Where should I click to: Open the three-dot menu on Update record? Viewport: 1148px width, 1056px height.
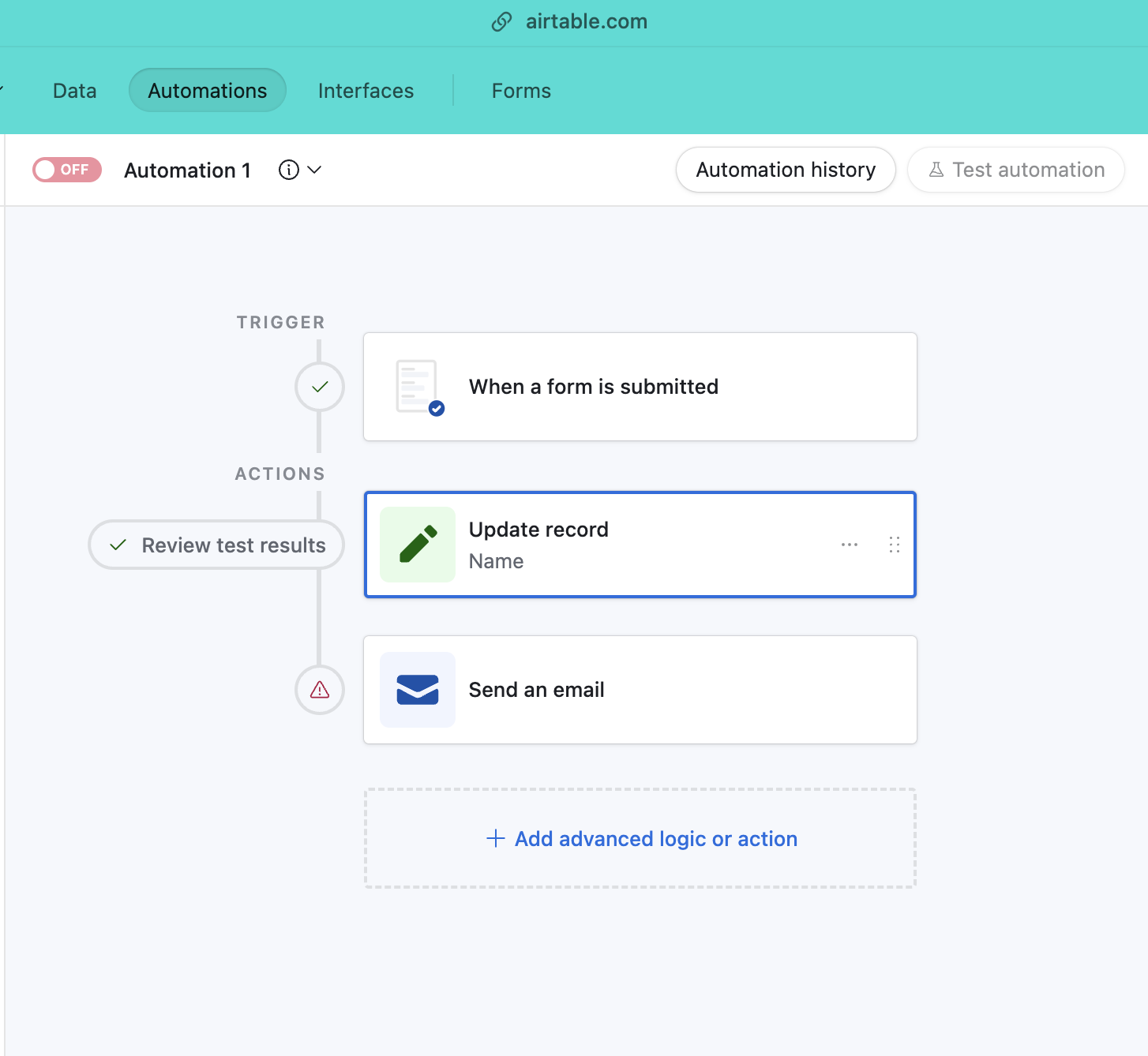tap(850, 545)
